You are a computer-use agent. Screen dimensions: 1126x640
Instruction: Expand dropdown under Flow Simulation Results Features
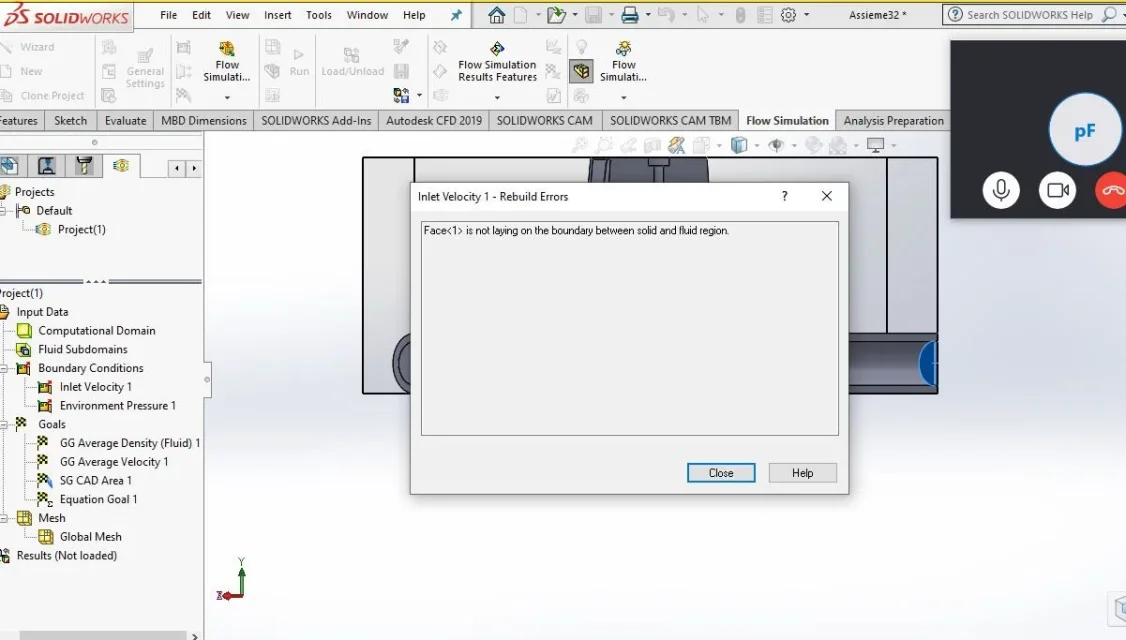click(x=497, y=98)
